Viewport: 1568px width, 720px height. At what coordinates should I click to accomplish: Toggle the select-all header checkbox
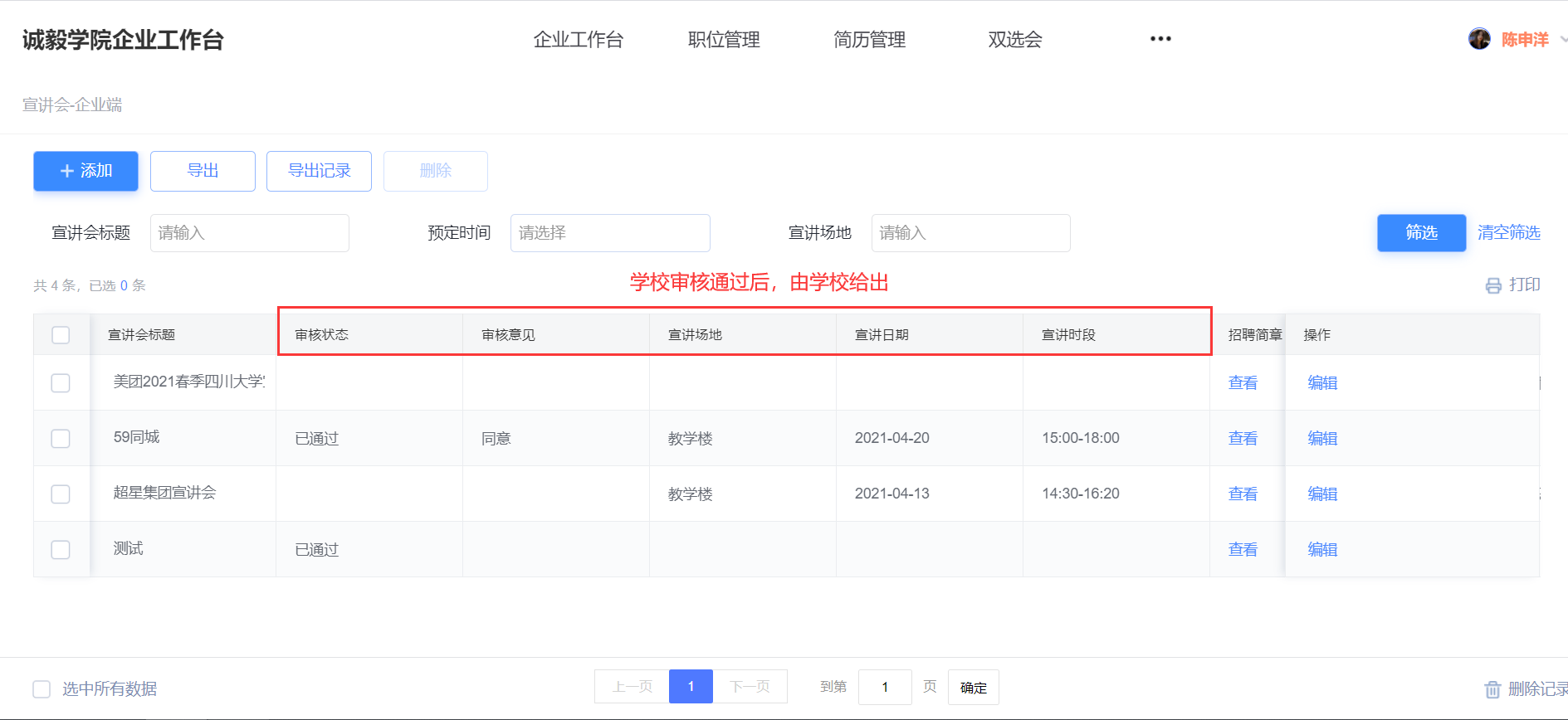click(x=61, y=335)
